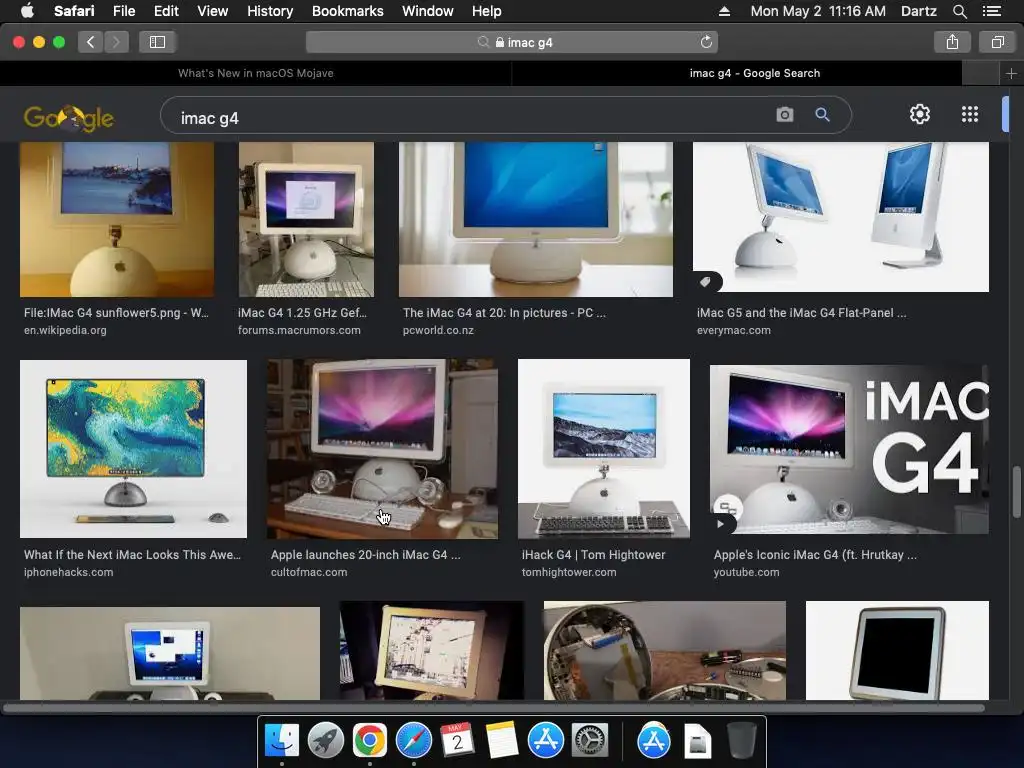Open the date and time menu bar item

818,11
